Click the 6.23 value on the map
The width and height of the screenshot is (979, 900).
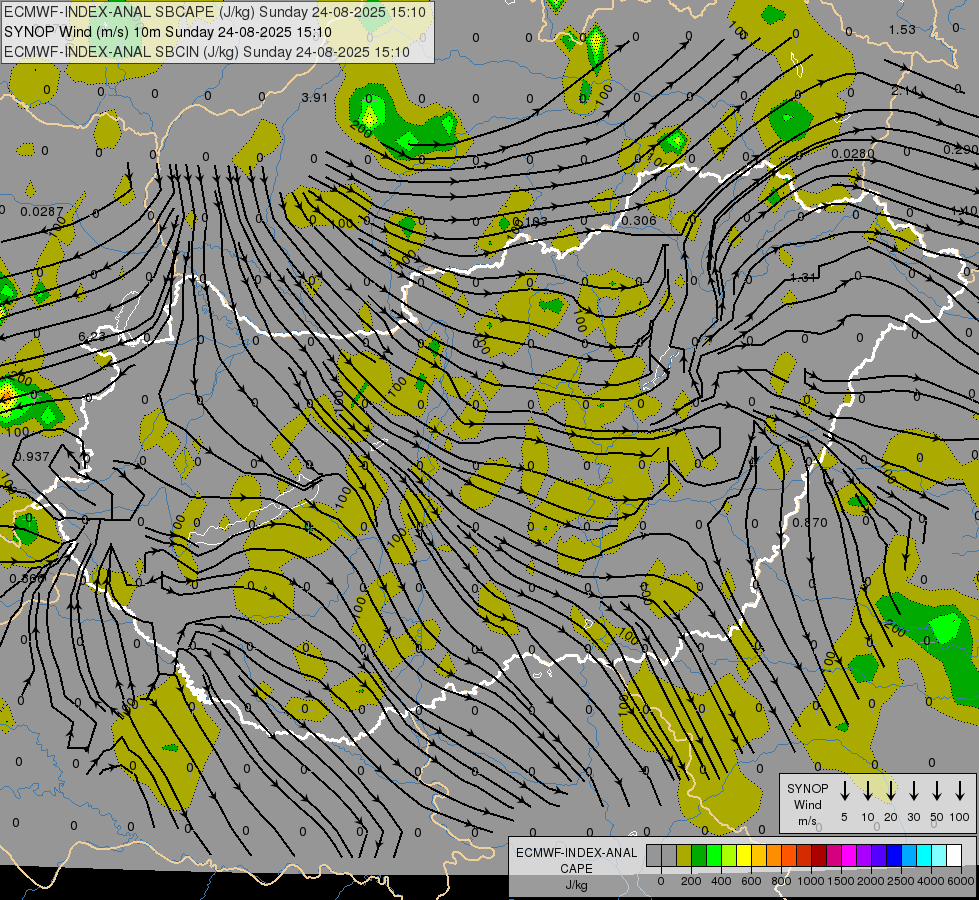(92, 337)
